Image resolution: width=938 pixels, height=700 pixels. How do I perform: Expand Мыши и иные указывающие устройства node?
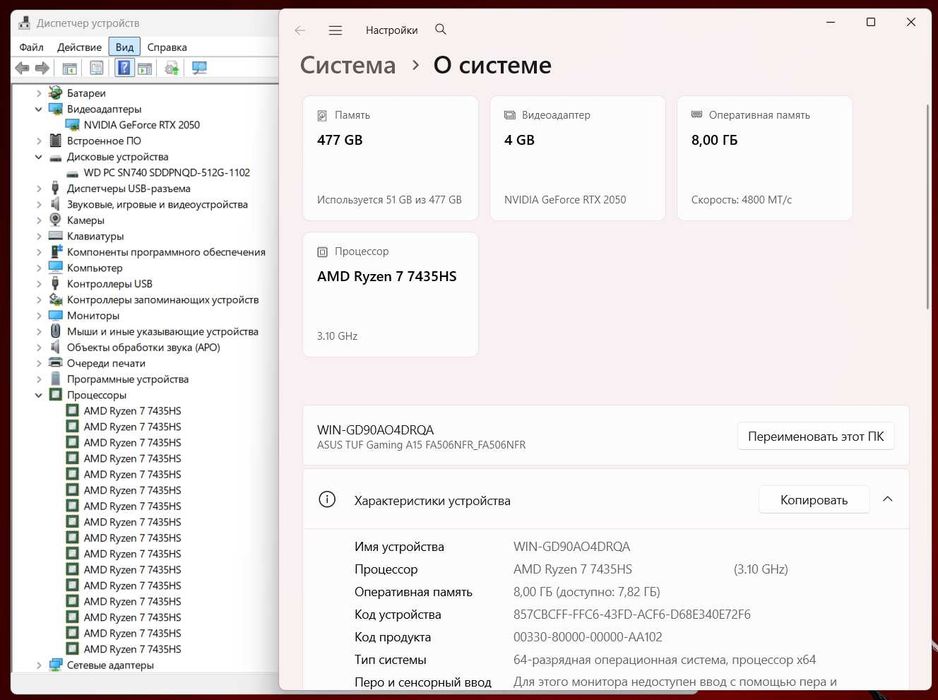pos(39,331)
